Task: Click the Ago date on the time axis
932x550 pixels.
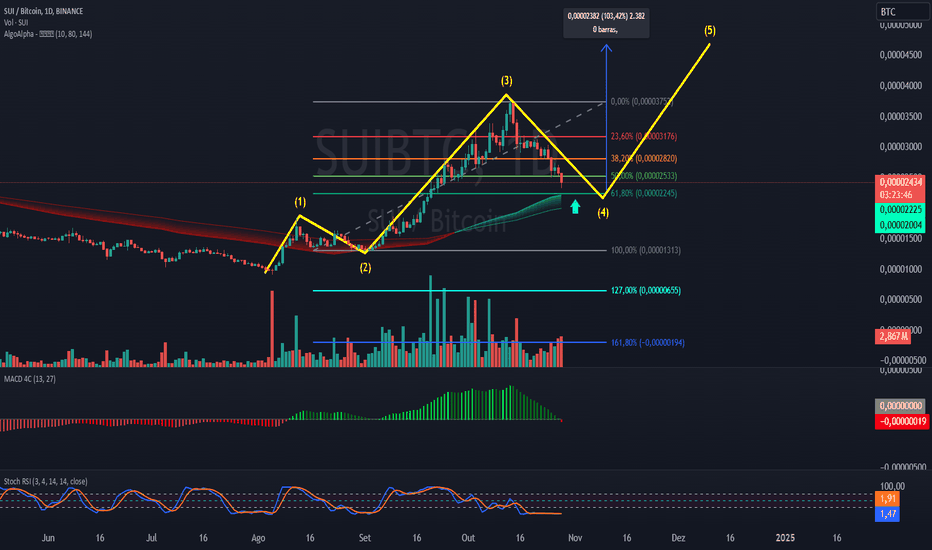Action: click(x=258, y=538)
